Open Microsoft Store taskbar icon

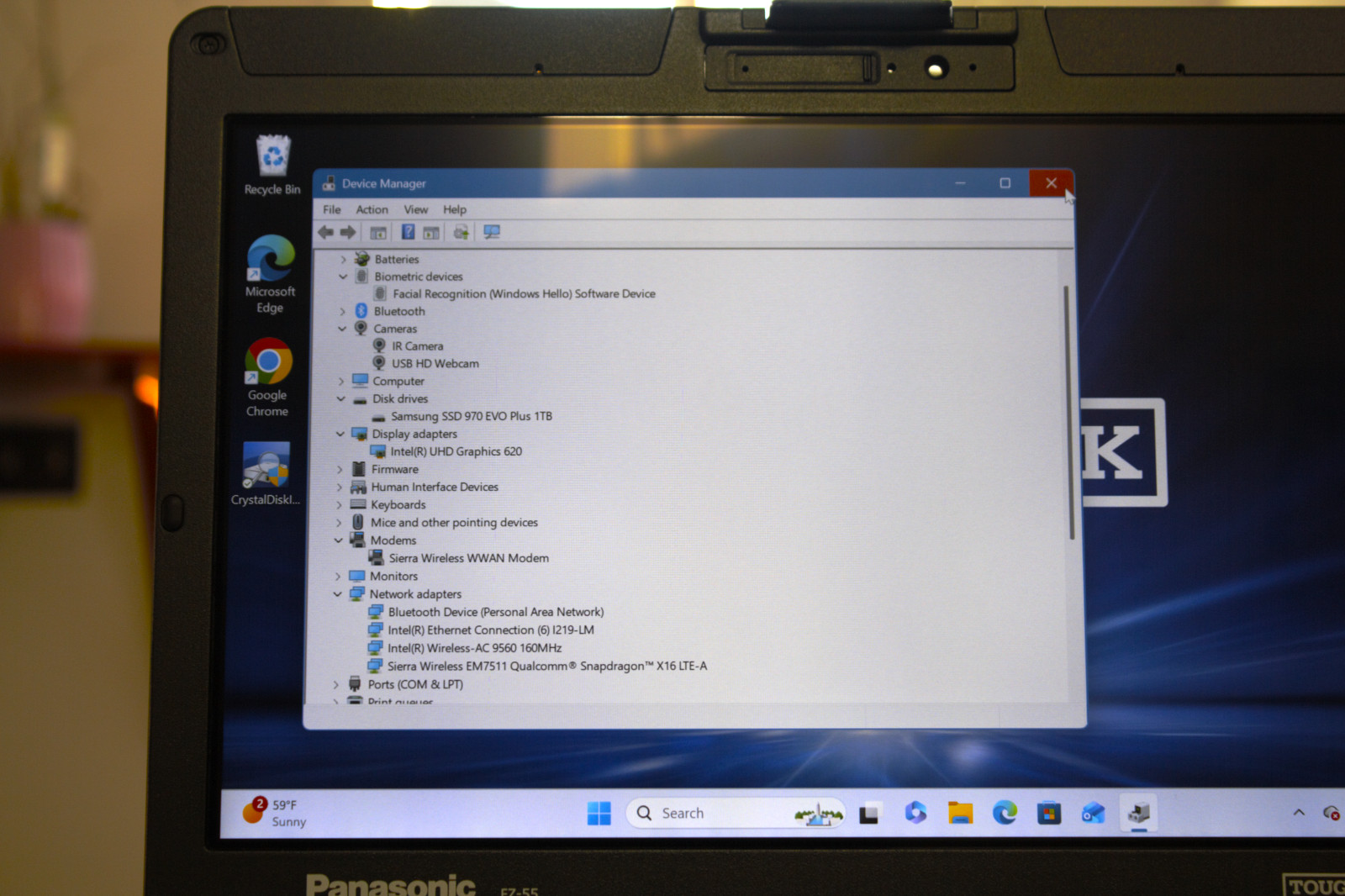coord(1049,814)
